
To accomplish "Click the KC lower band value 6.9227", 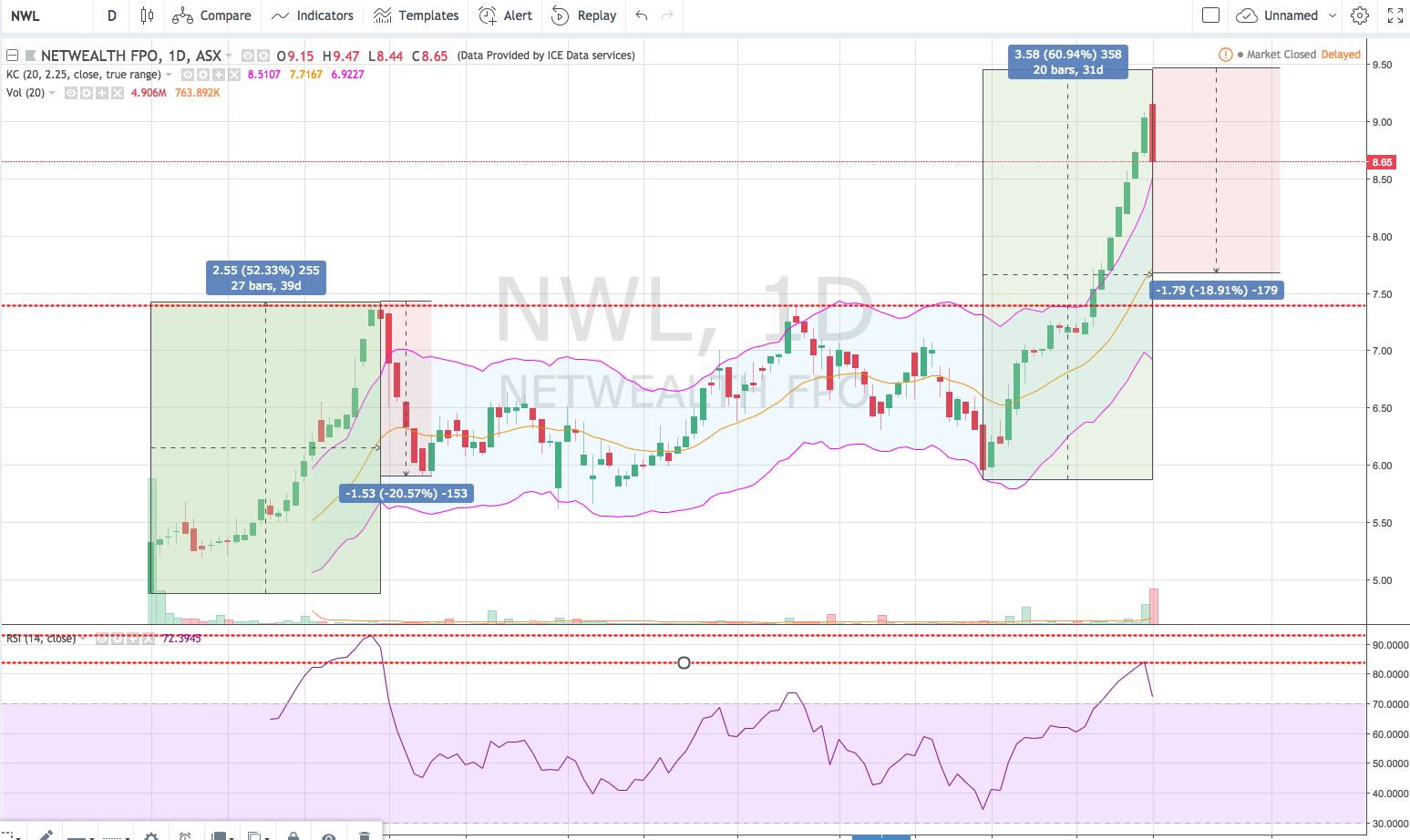I will pos(347,75).
